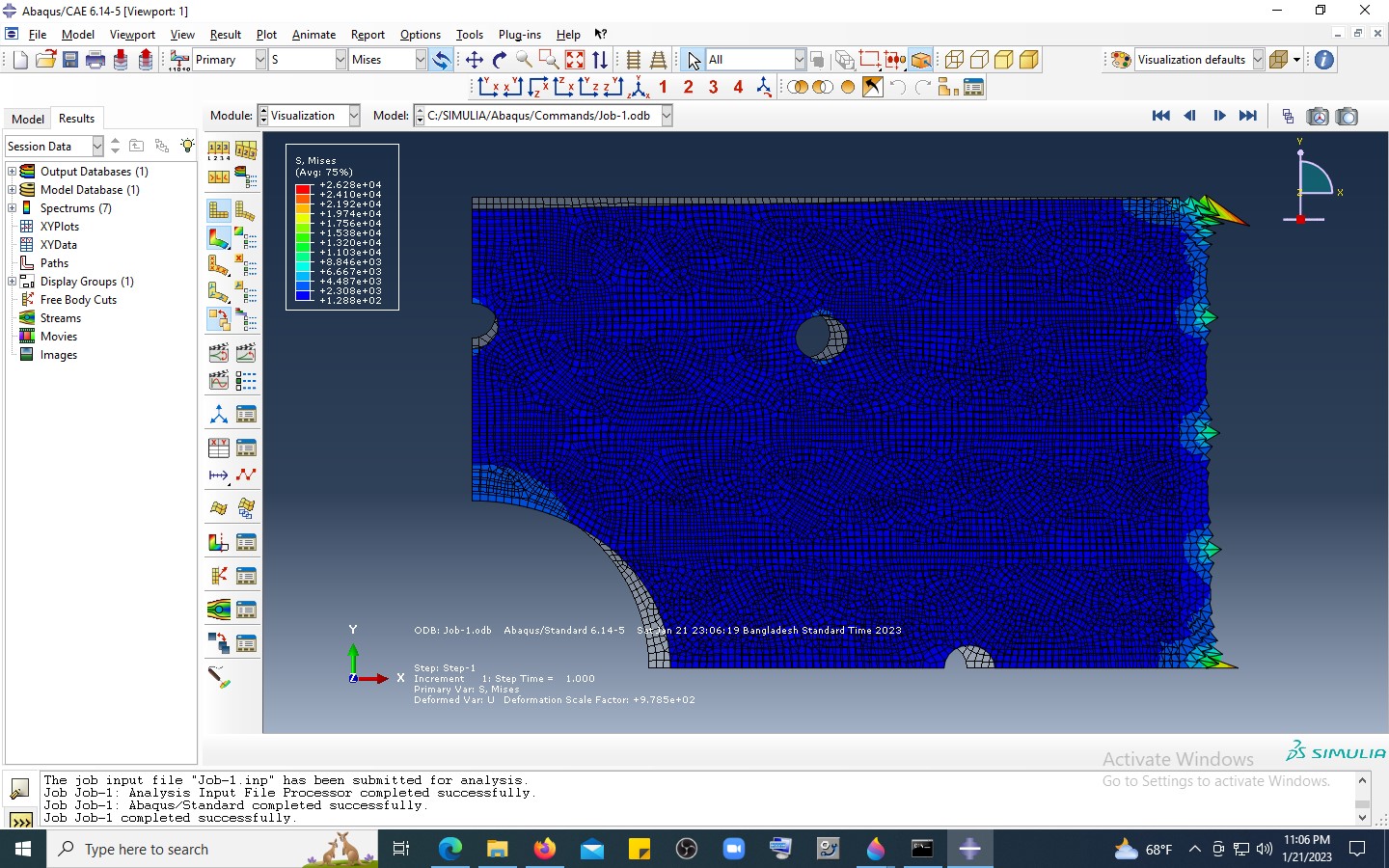1389x868 pixels.
Task: Expand the Spectrums tree node
Action: click(x=13, y=208)
